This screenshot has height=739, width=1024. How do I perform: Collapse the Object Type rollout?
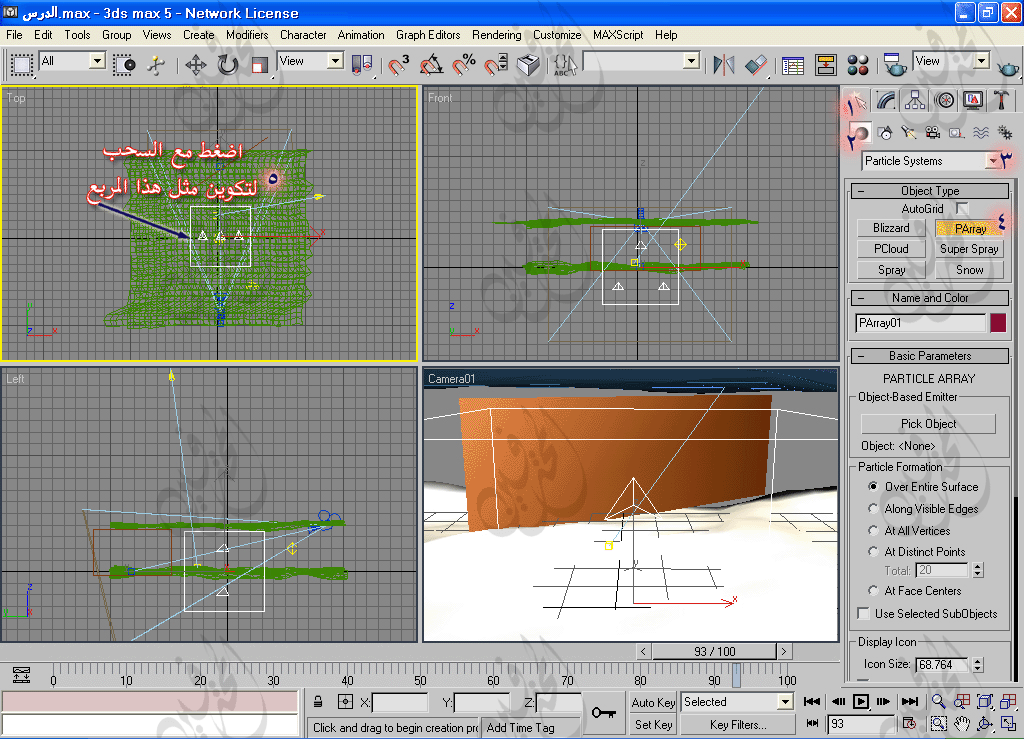[930, 191]
